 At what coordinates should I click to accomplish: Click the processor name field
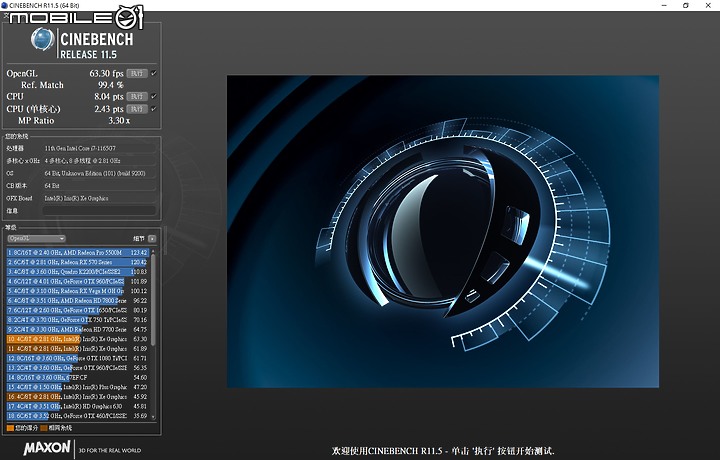tap(99, 148)
